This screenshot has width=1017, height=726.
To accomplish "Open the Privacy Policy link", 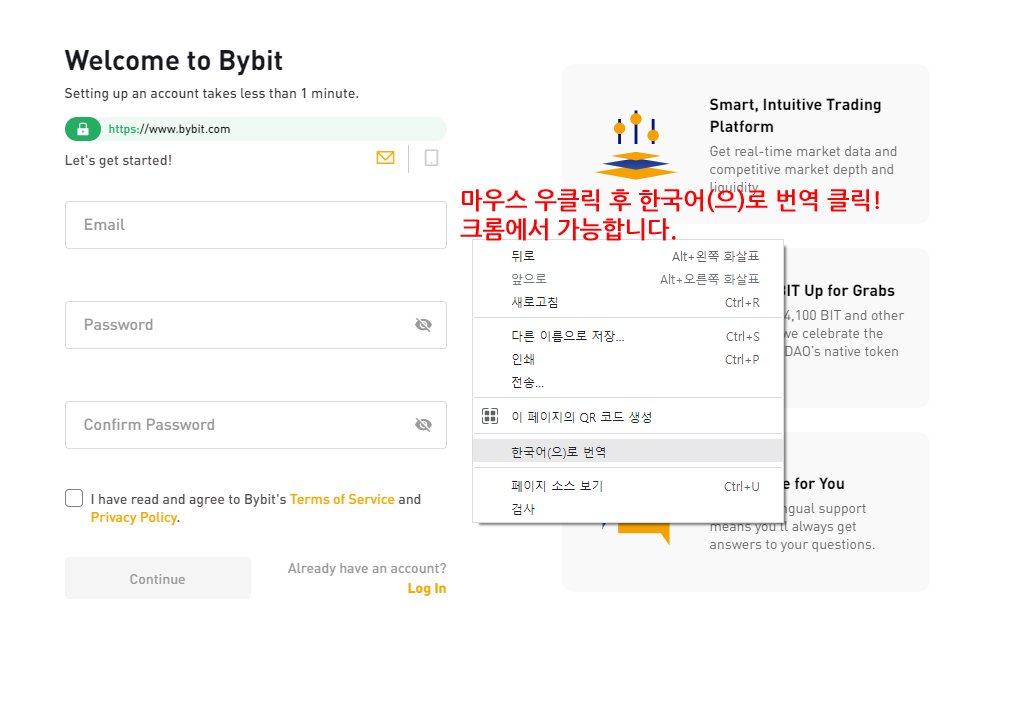I will pyautogui.click(x=134, y=517).
